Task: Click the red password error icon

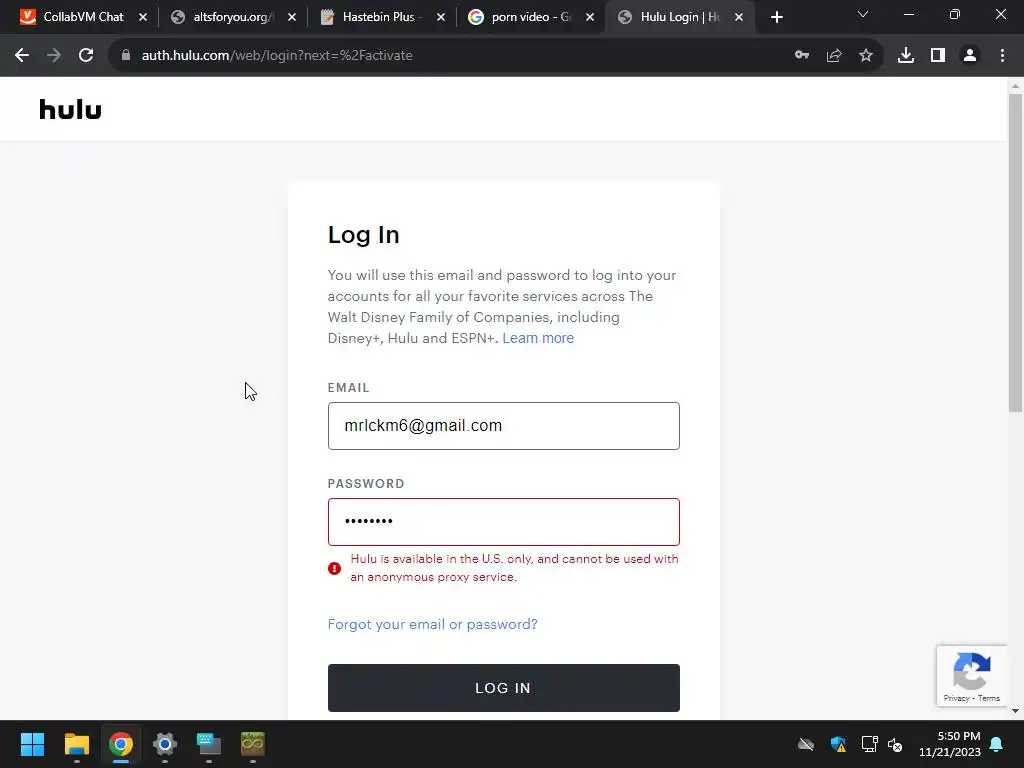Action: tap(334, 568)
